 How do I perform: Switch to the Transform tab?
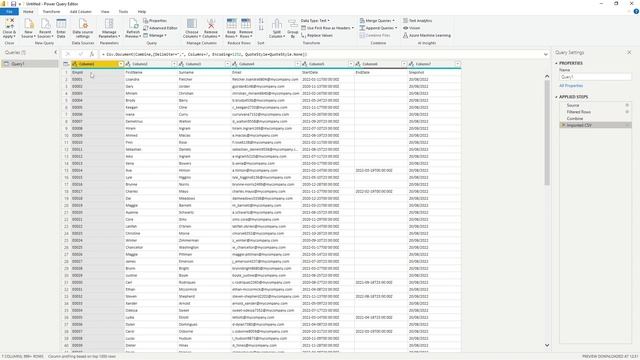51,12
